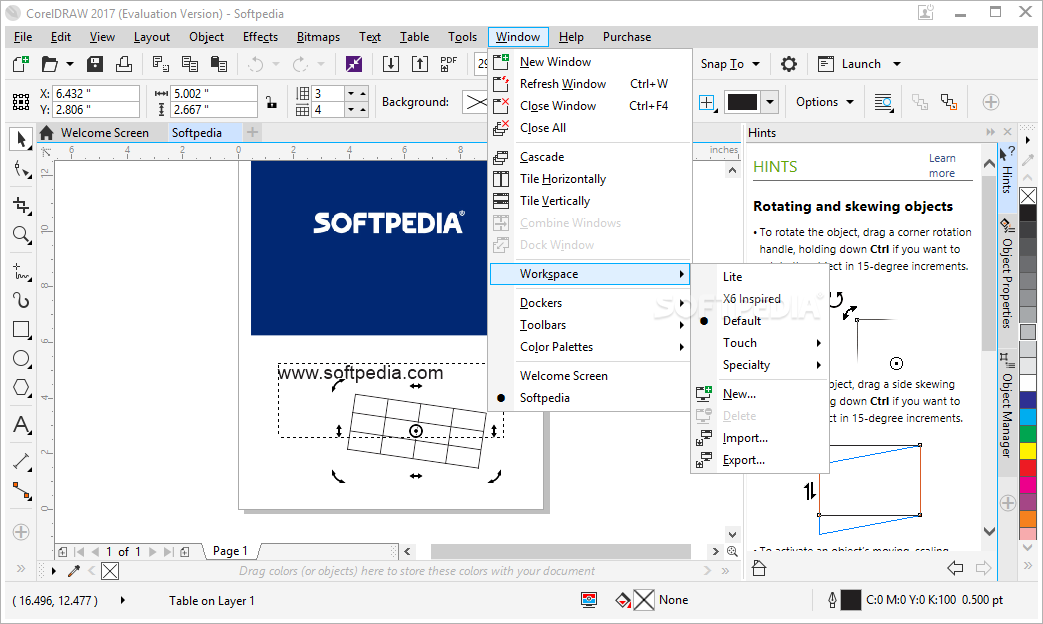Click the X position input field
The width and height of the screenshot is (1043, 624).
point(96,94)
